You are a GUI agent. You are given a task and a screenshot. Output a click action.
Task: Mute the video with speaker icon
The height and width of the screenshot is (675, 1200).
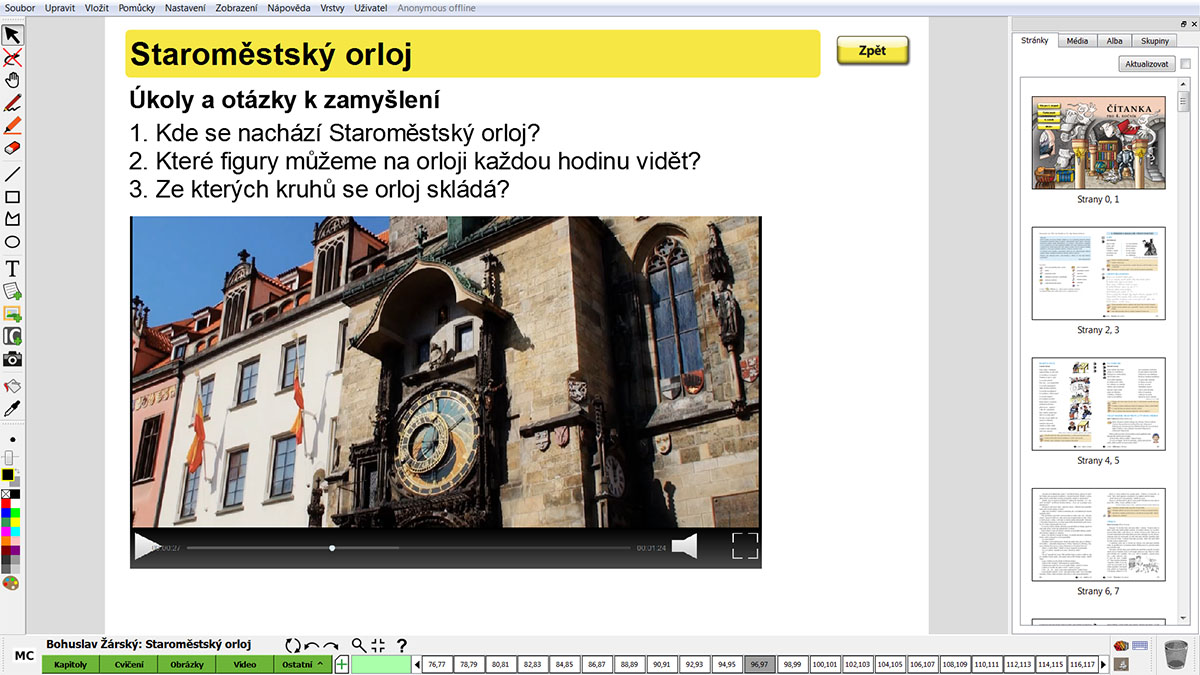684,546
